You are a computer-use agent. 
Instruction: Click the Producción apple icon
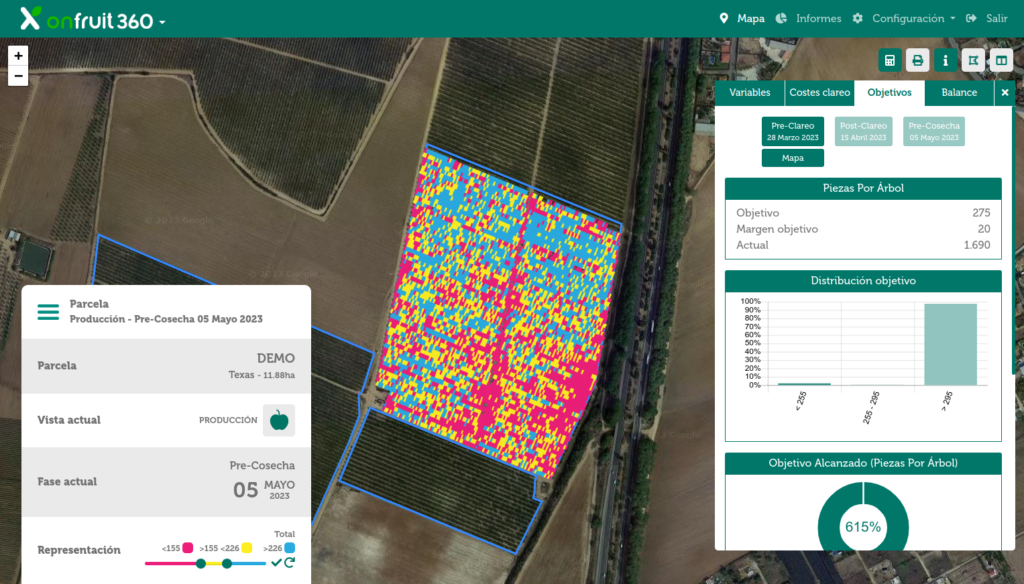pos(277,420)
